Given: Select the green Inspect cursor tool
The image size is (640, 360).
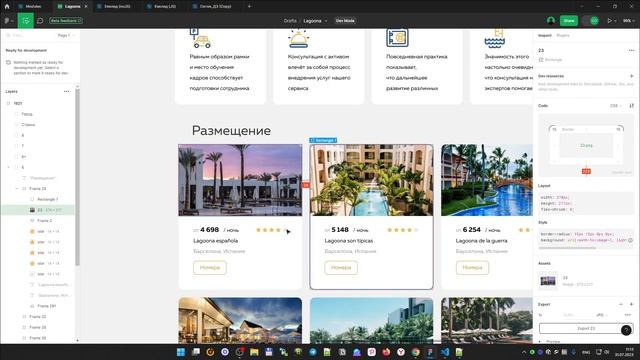Looking at the screenshot, I should [x=26, y=20].
